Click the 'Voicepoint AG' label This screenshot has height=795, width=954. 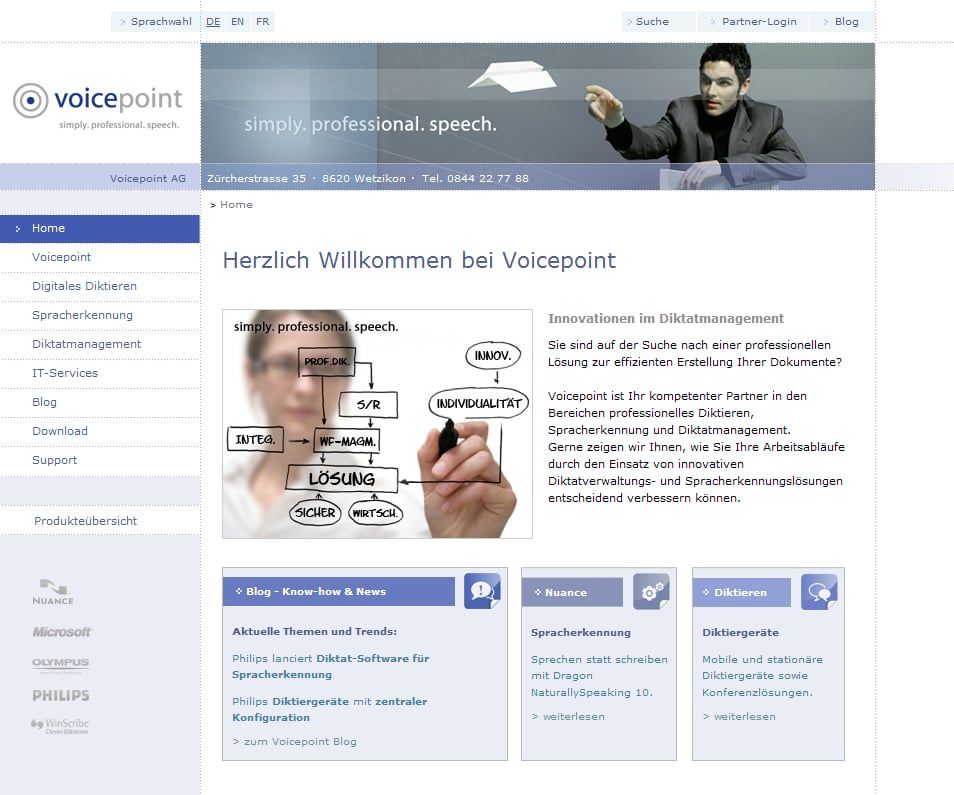(x=148, y=178)
